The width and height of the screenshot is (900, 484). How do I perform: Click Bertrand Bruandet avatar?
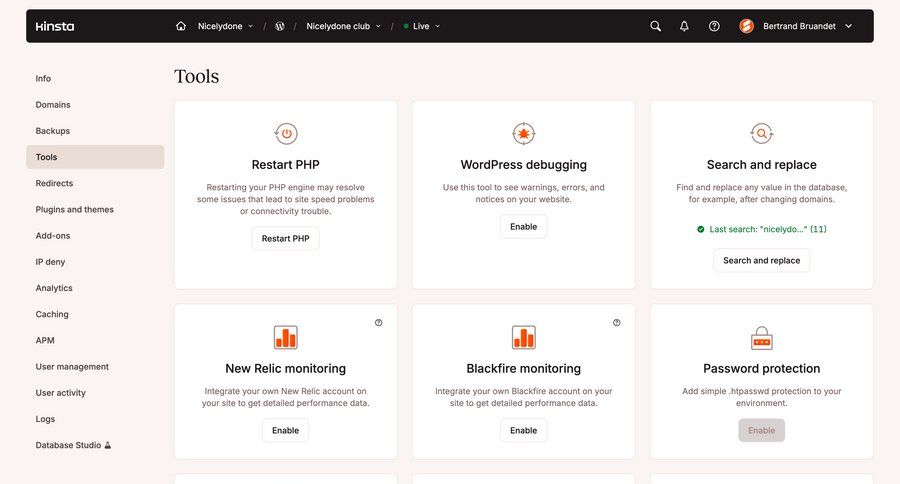(746, 26)
